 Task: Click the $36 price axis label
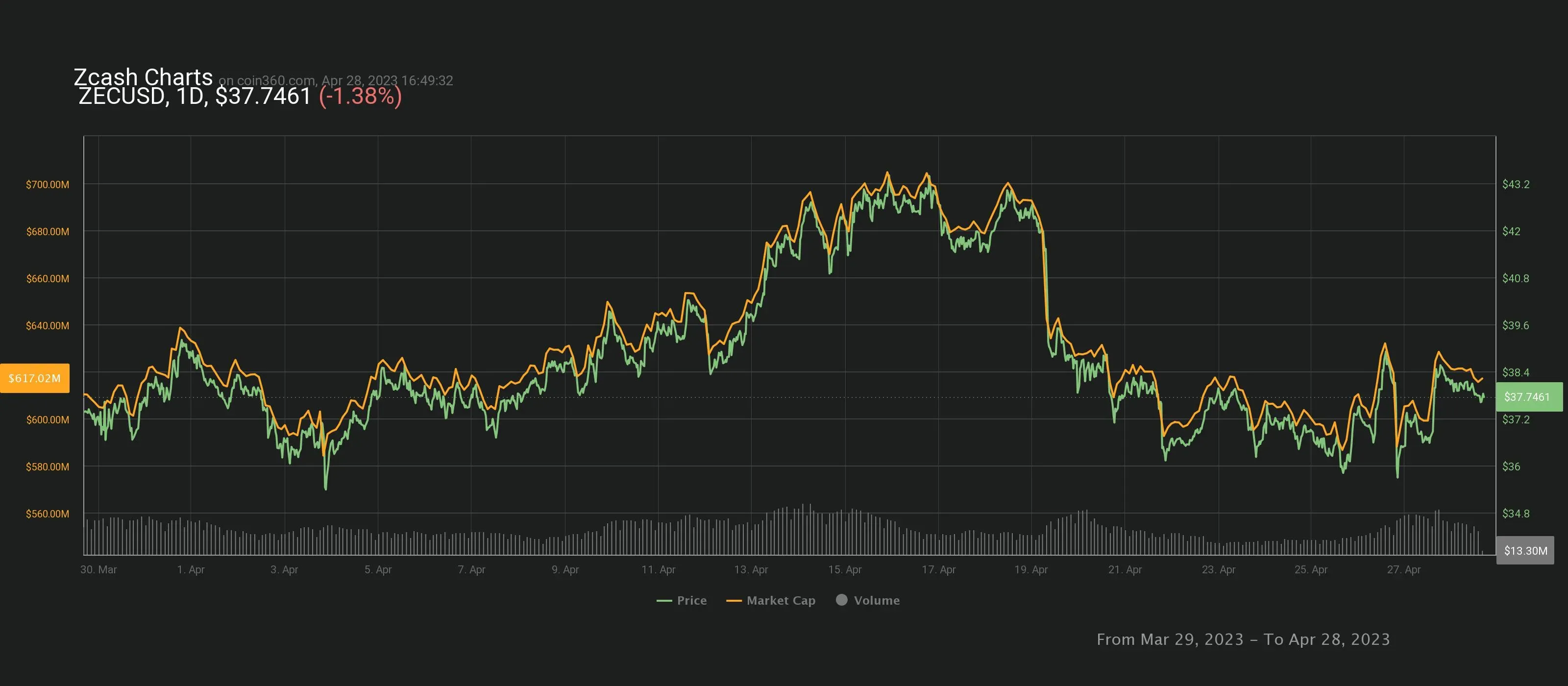1511,467
